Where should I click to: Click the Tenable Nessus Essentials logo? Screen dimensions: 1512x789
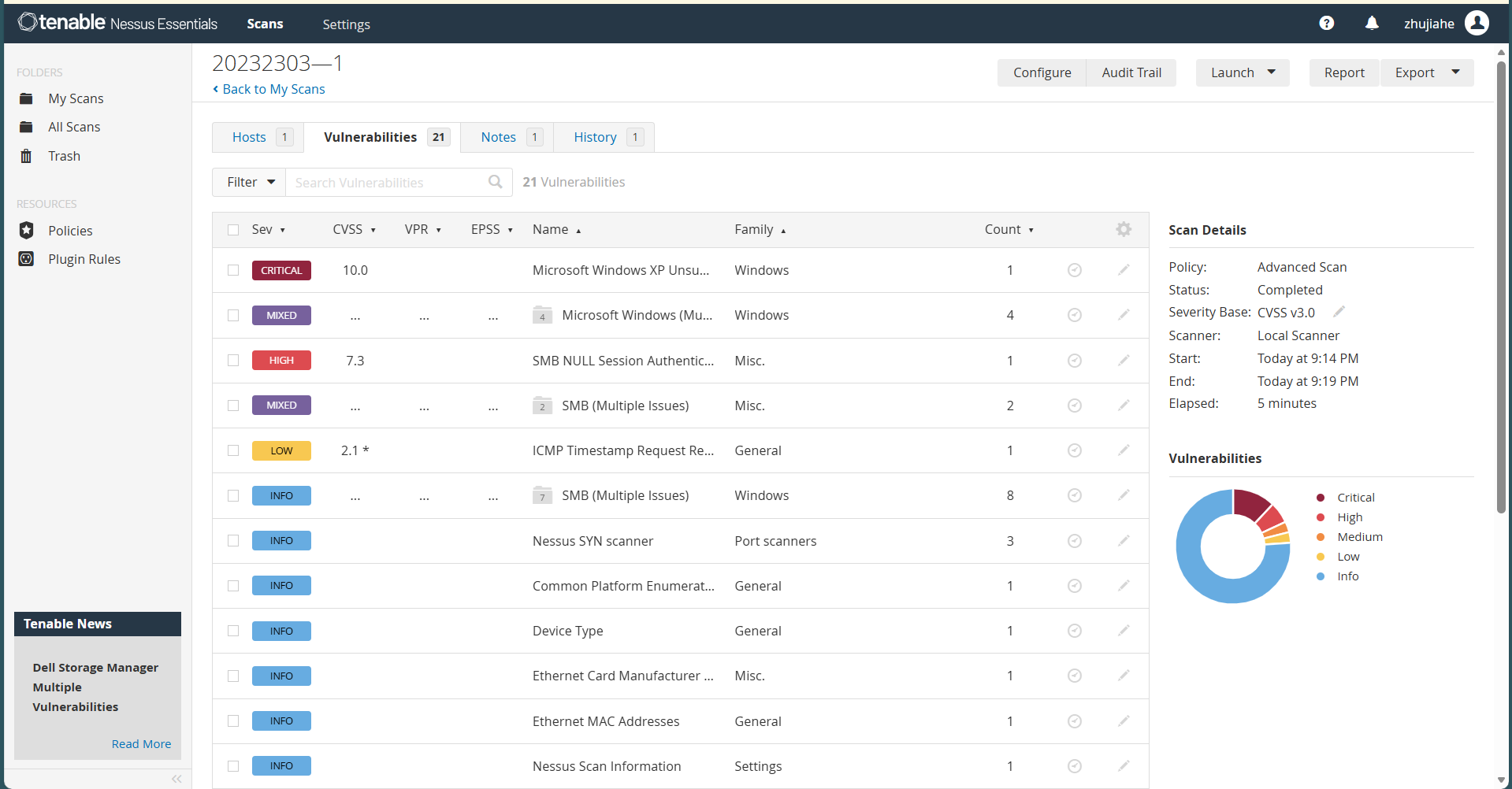pyautogui.click(x=117, y=23)
